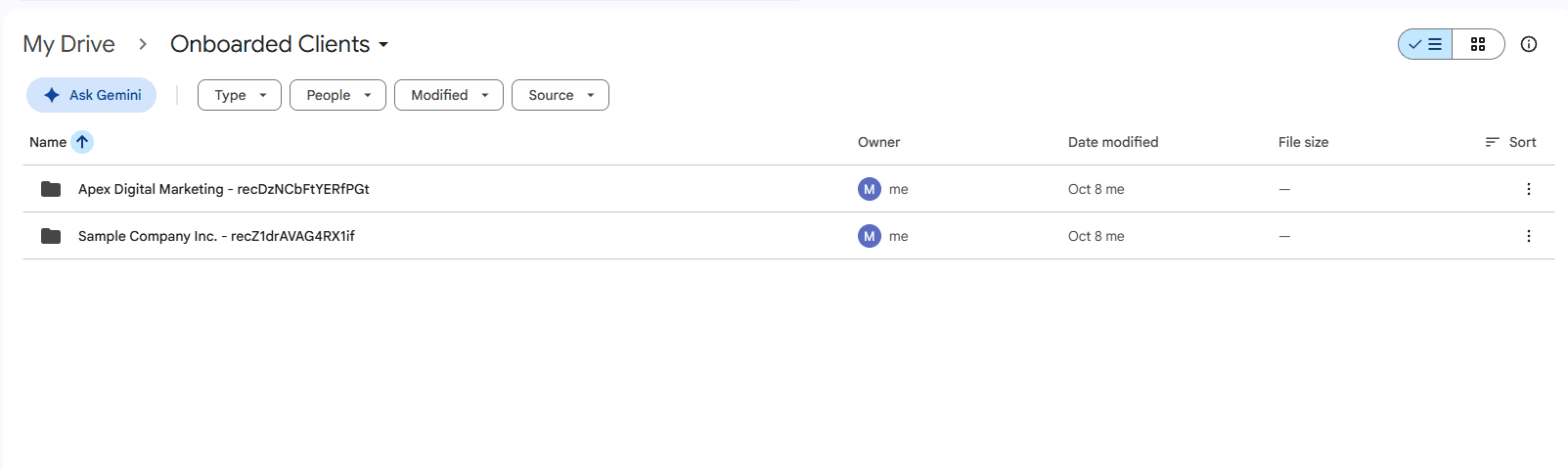Image resolution: width=1568 pixels, height=470 pixels.
Task: Click the Owner column header
Action: point(878,142)
